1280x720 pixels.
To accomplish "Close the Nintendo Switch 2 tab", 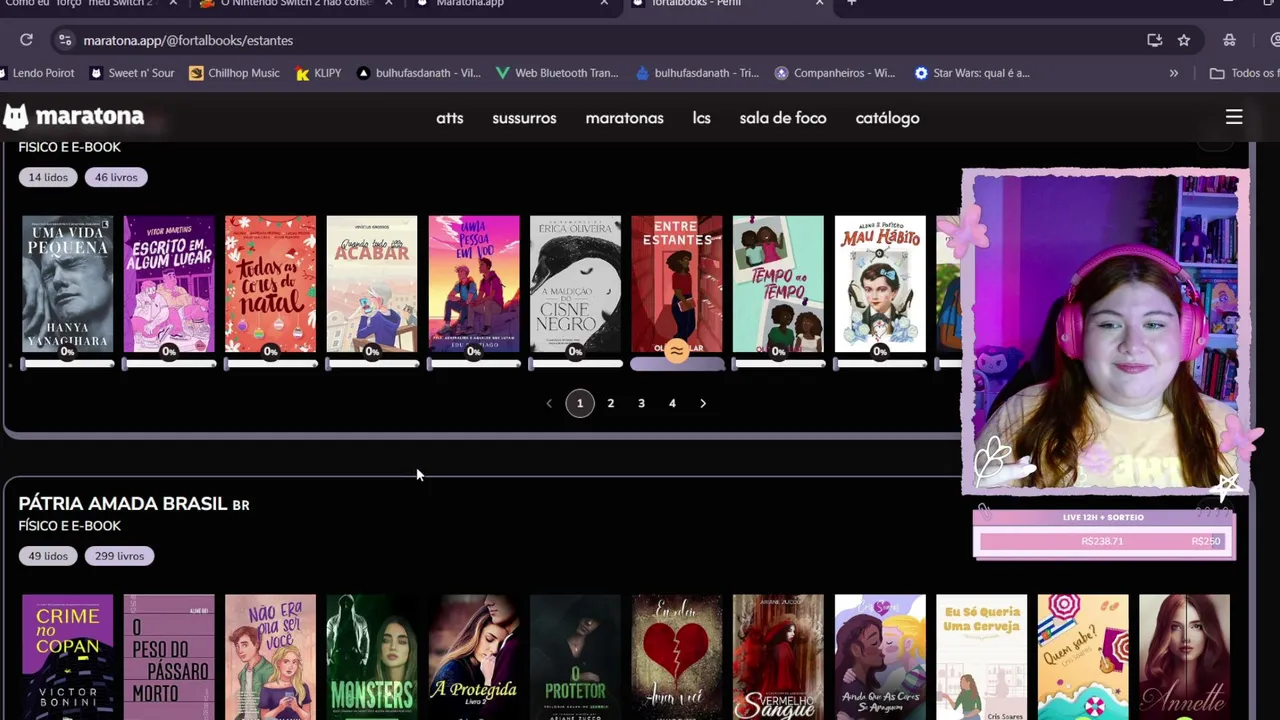I will (389, 3).
